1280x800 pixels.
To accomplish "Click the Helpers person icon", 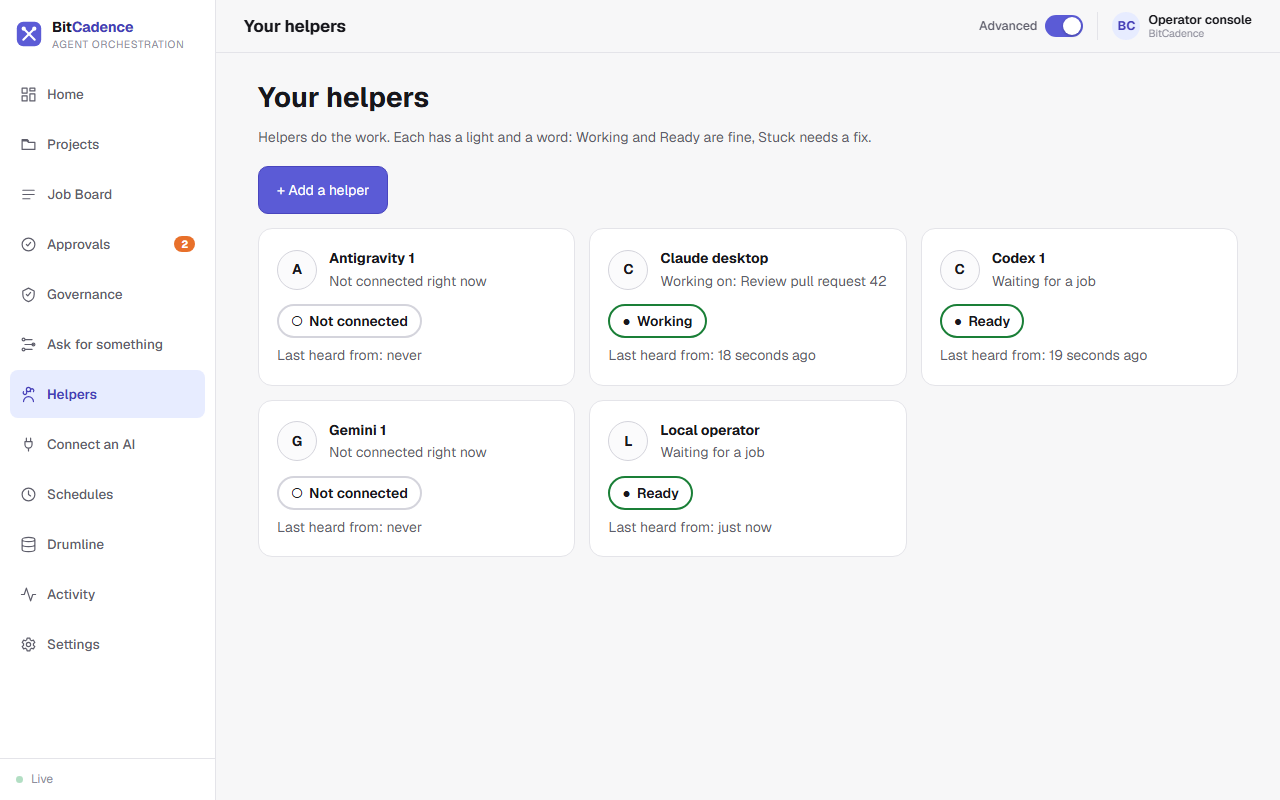I will (28, 394).
